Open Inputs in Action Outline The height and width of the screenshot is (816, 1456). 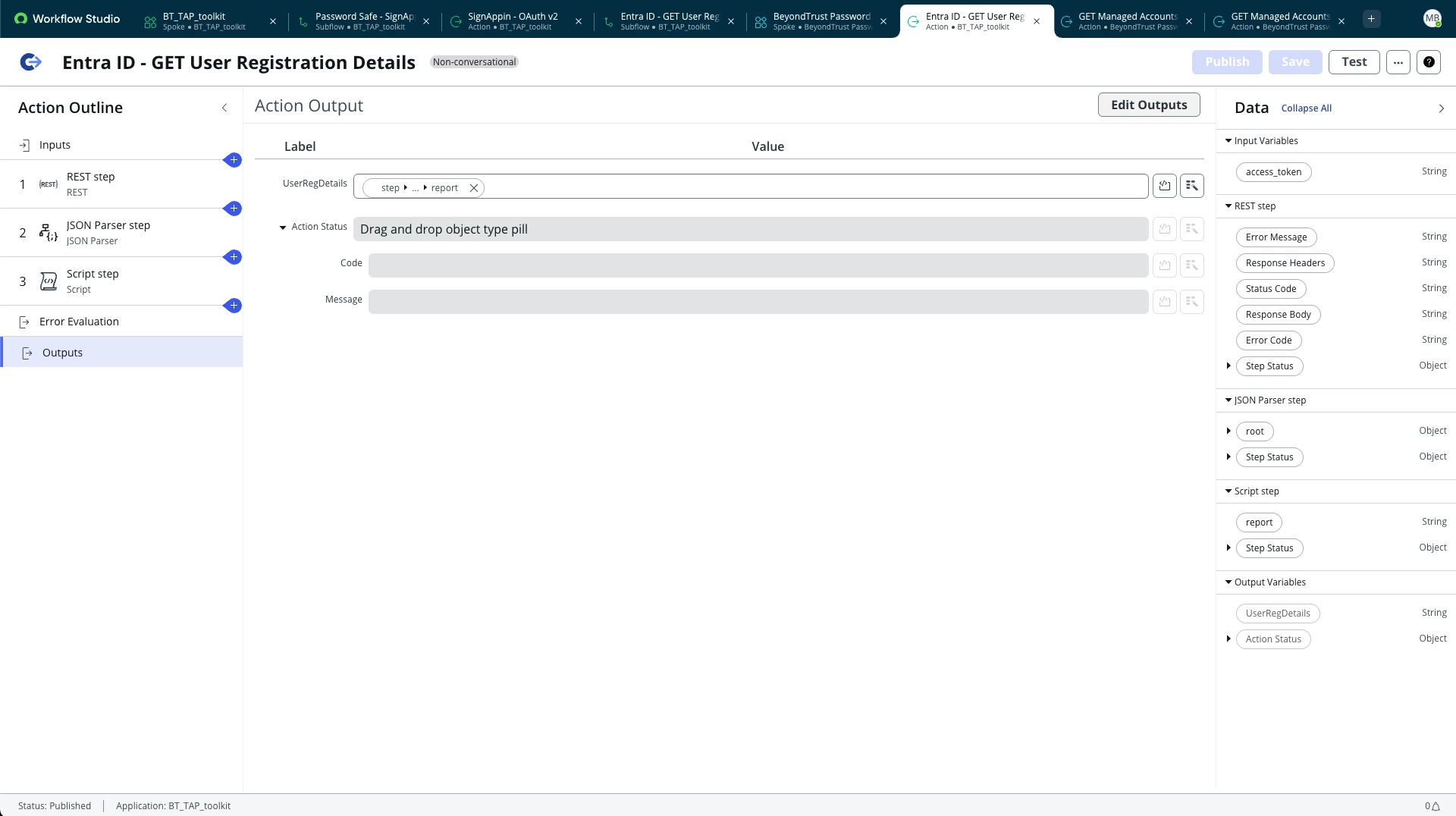click(x=121, y=145)
